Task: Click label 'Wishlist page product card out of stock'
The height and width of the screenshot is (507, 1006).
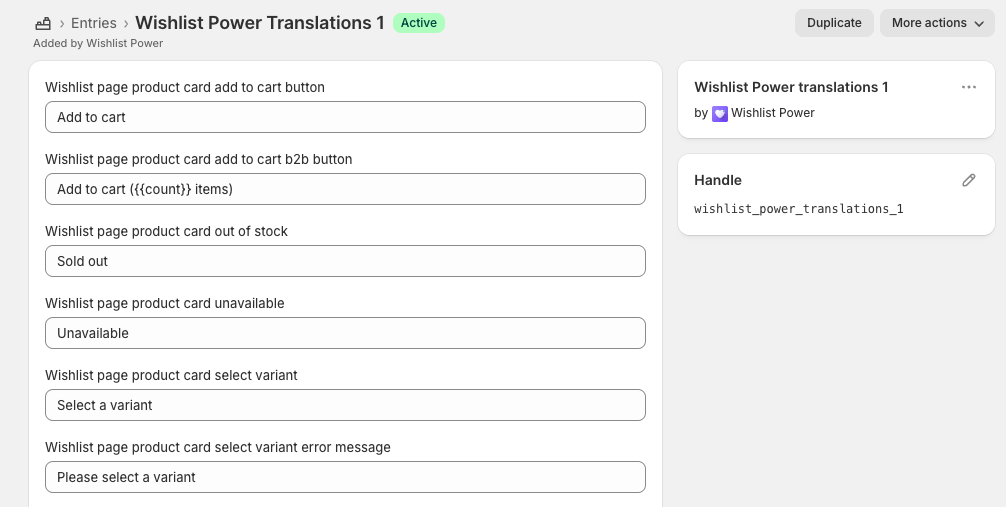Action: (166, 231)
